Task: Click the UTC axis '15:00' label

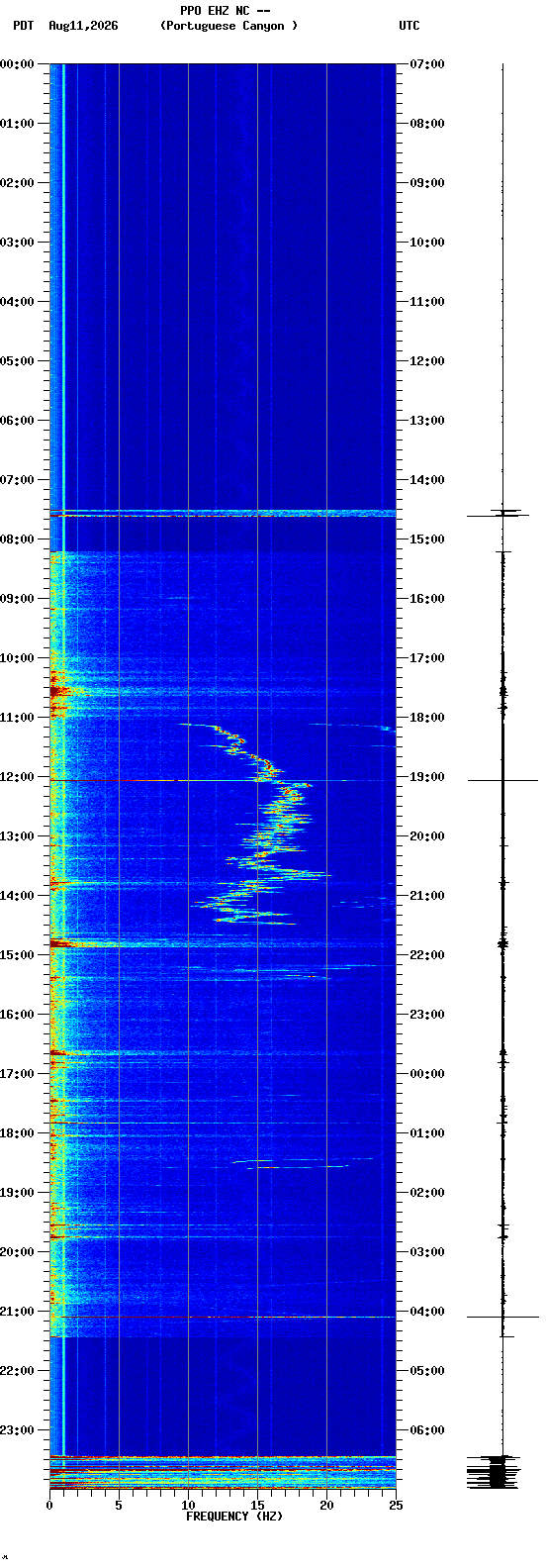Action: 427,539
